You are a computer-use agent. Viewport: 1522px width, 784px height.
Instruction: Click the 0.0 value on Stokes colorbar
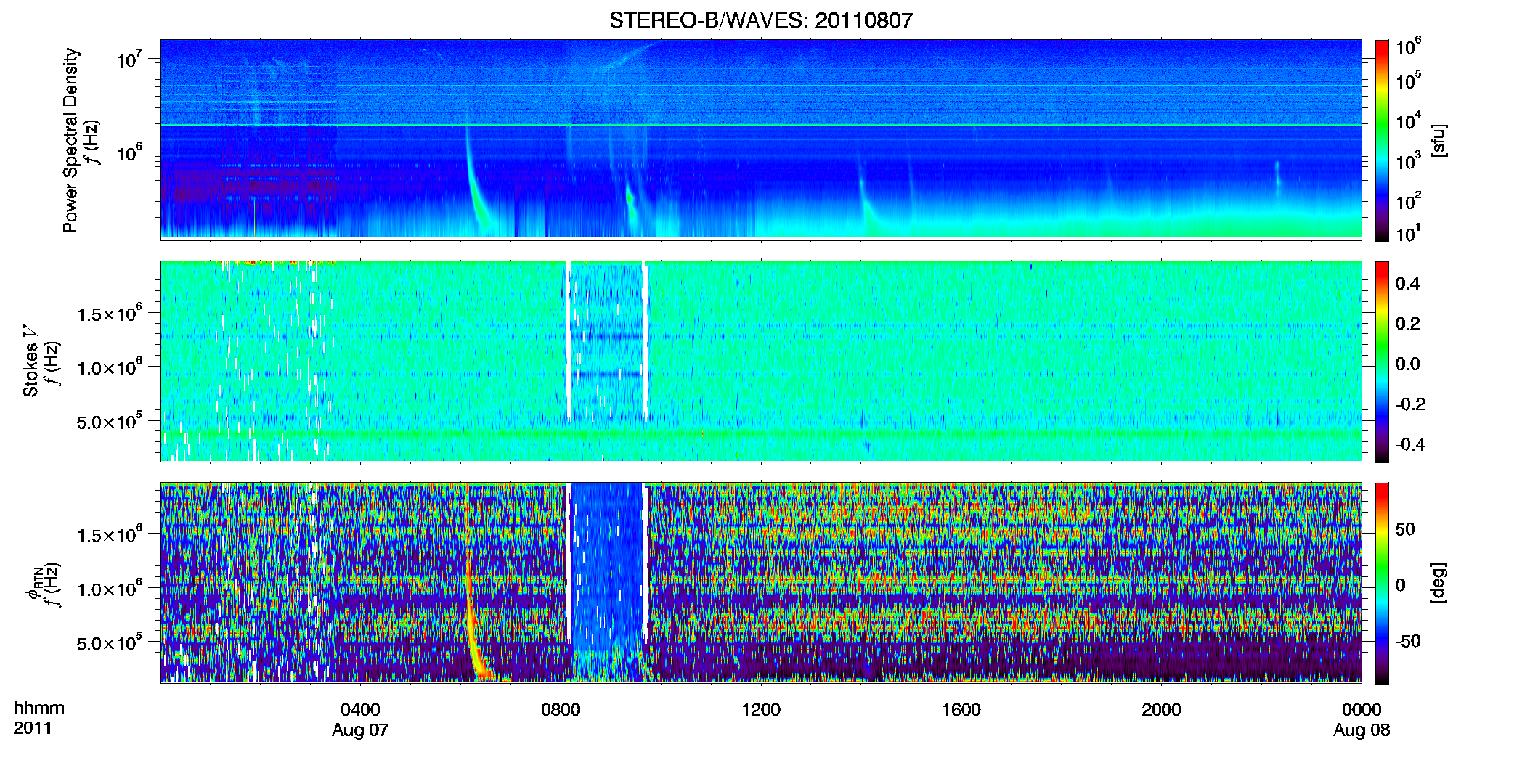click(x=1407, y=364)
